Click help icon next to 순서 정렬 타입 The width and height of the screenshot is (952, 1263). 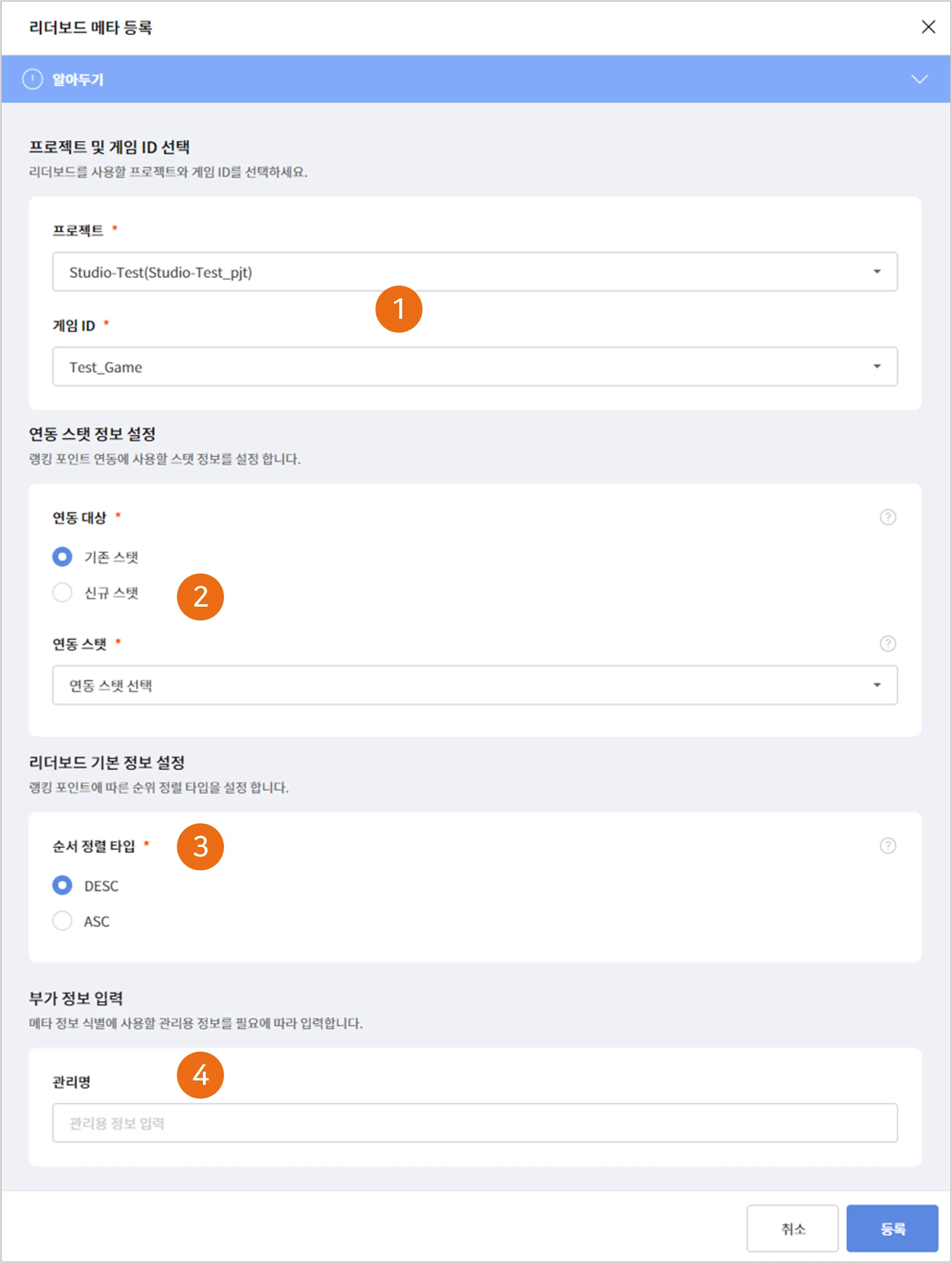coord(887,846)
